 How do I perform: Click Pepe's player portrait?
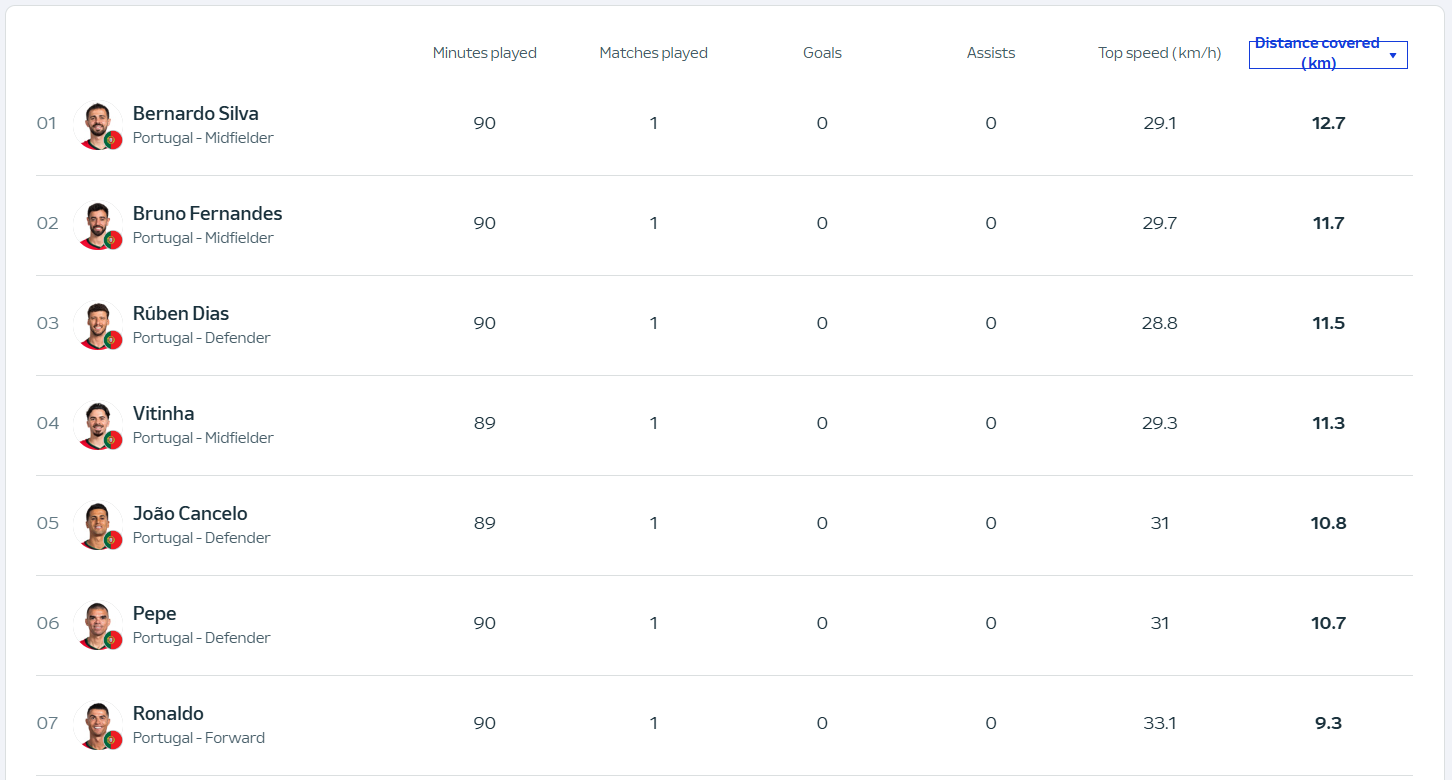point(97,624)
